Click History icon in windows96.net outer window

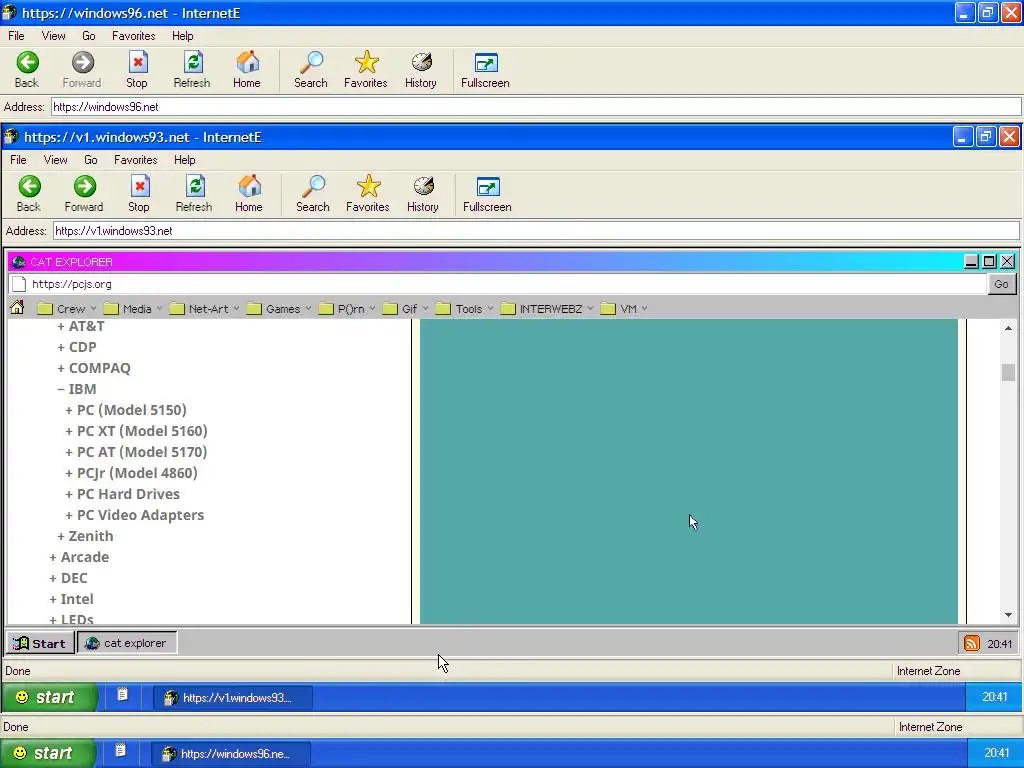tap(421, 63)
